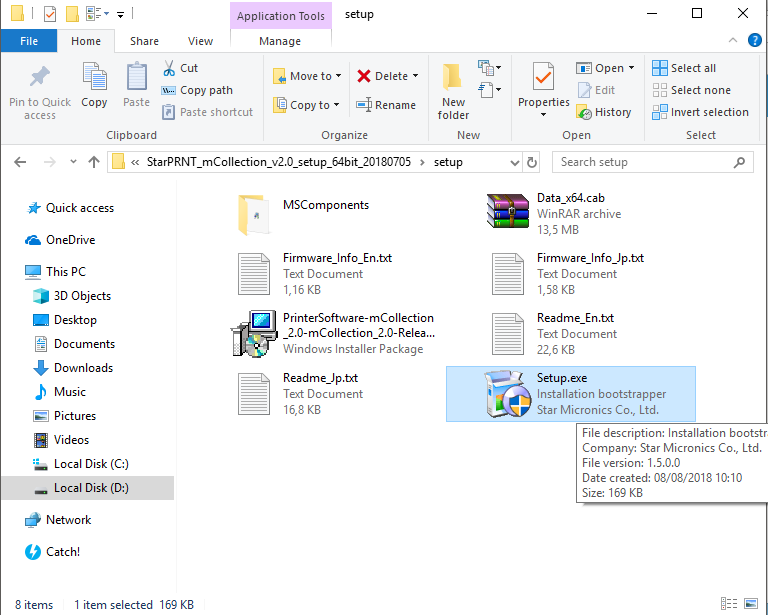Open Customize Quick Access Toolbar dropdown
The height and width of the screenshot is (615, 768).
[x=120, y=15]
